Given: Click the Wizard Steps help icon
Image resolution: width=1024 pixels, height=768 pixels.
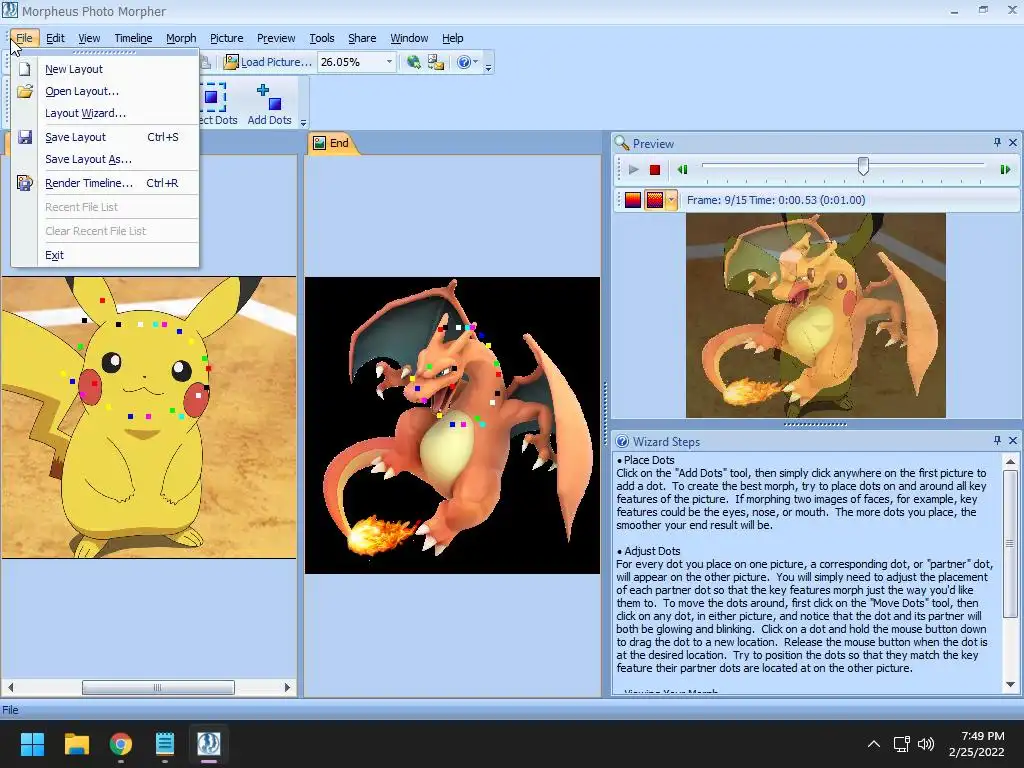Looking at the screenshot, I should click(622, 441).
